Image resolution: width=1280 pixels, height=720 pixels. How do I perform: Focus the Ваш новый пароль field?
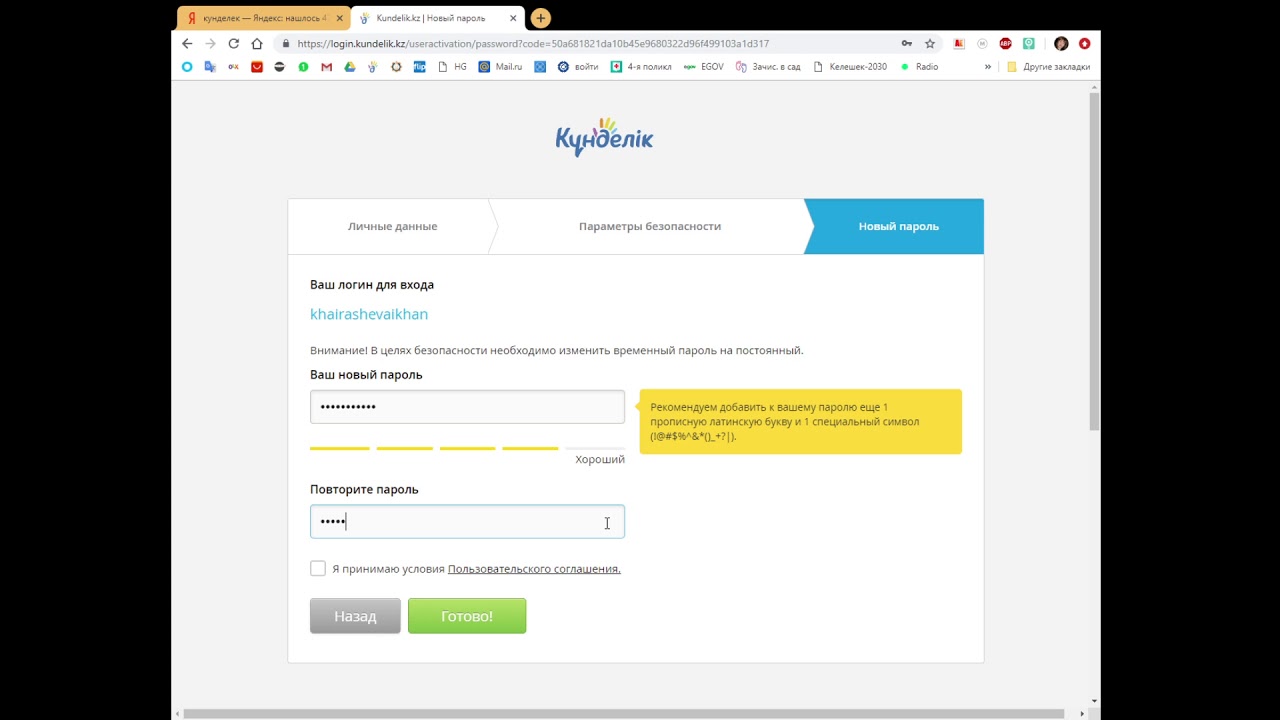coord(467,407)
